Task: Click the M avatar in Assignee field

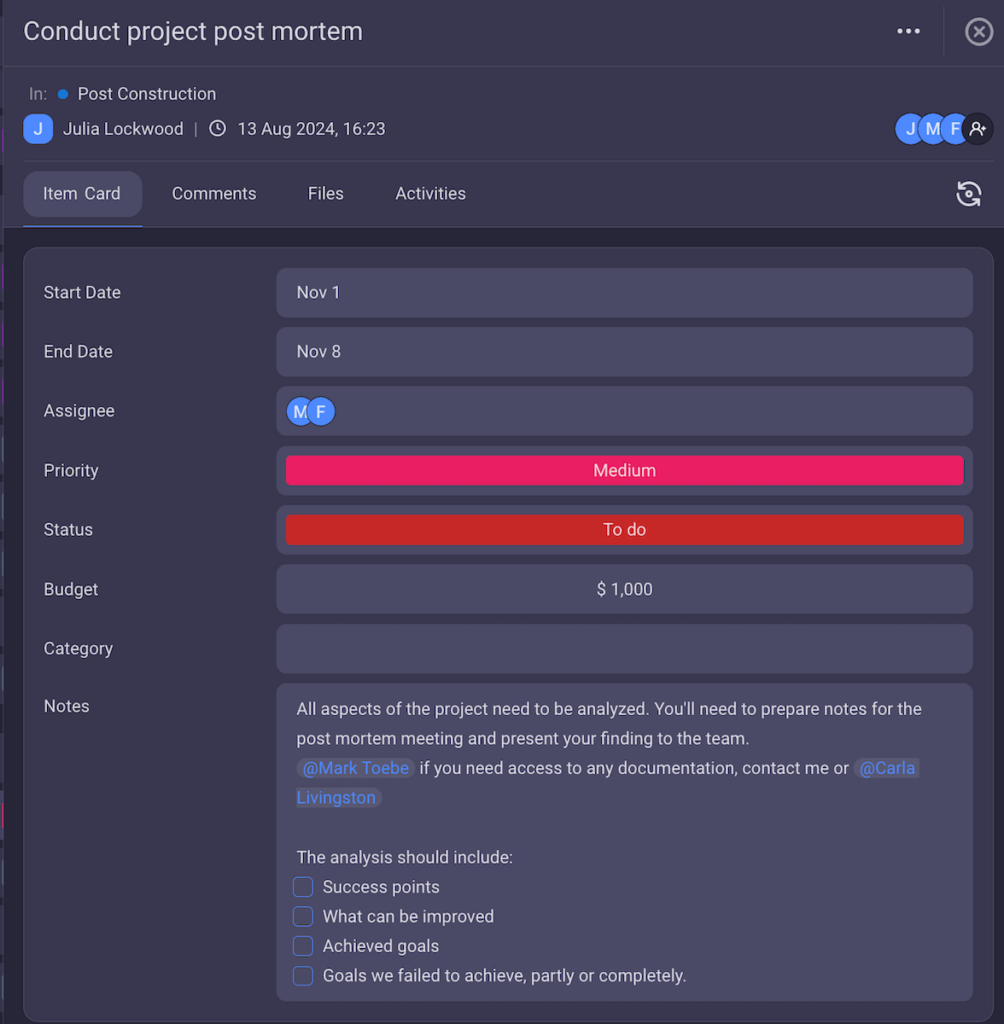Action: 298,412
